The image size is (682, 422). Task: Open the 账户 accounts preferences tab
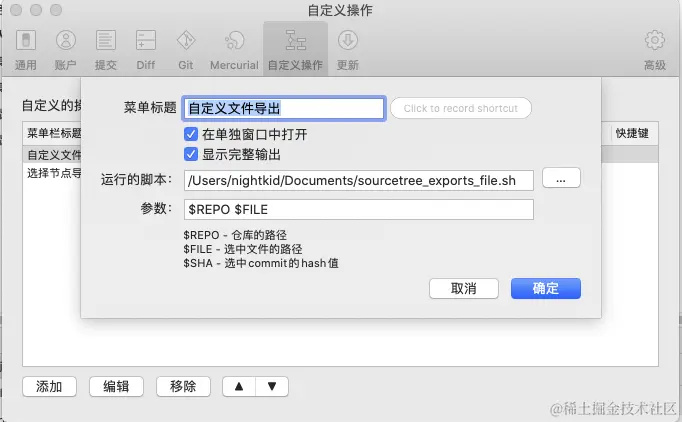click(x=66, y=50)
